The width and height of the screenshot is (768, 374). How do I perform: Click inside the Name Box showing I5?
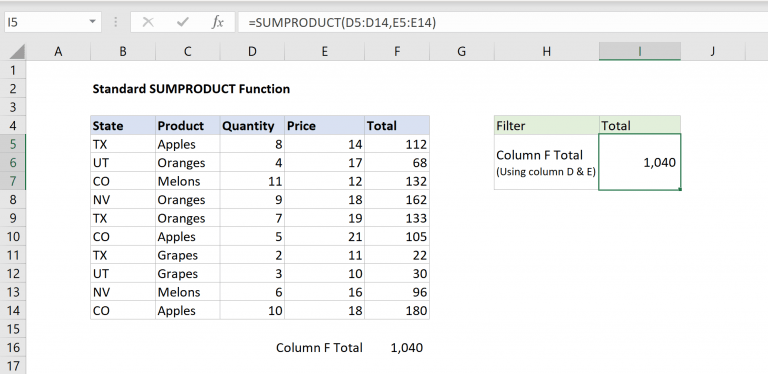47,22
